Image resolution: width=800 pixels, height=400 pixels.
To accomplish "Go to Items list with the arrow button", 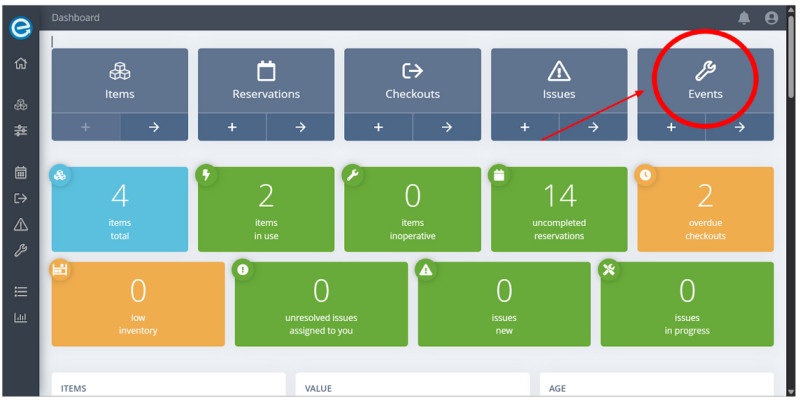I will [154, 127].
